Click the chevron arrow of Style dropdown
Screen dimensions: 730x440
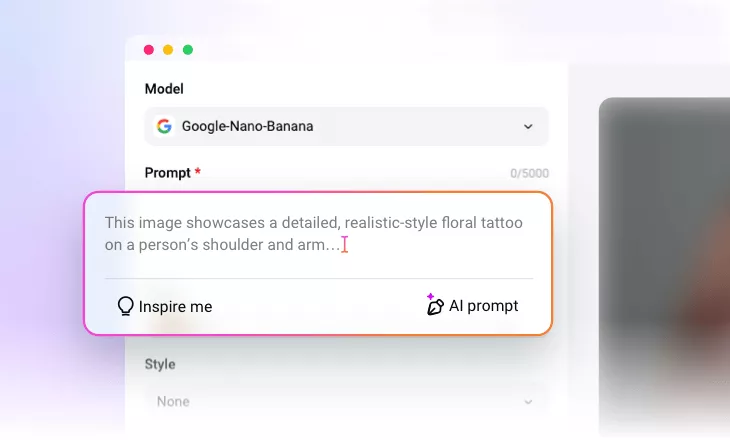(x=528, y=402)
